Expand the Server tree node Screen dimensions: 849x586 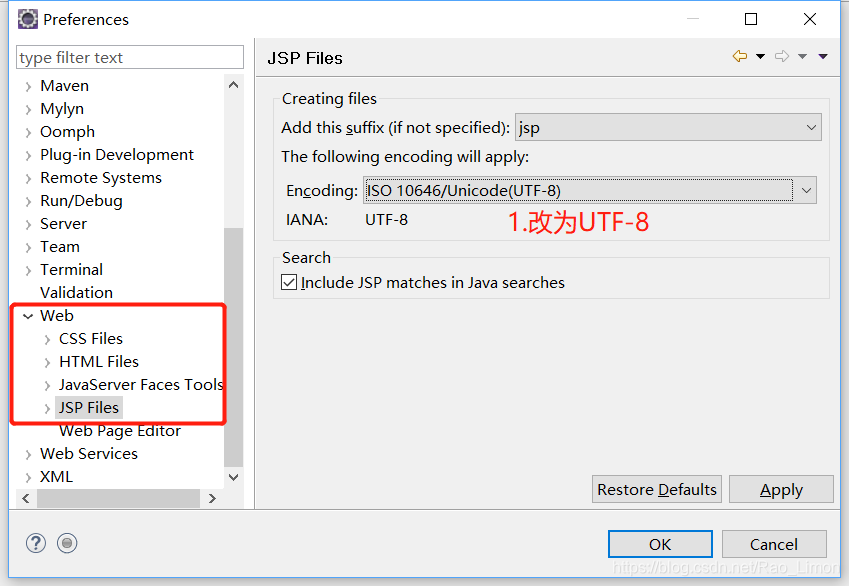(x=28, y=224)
